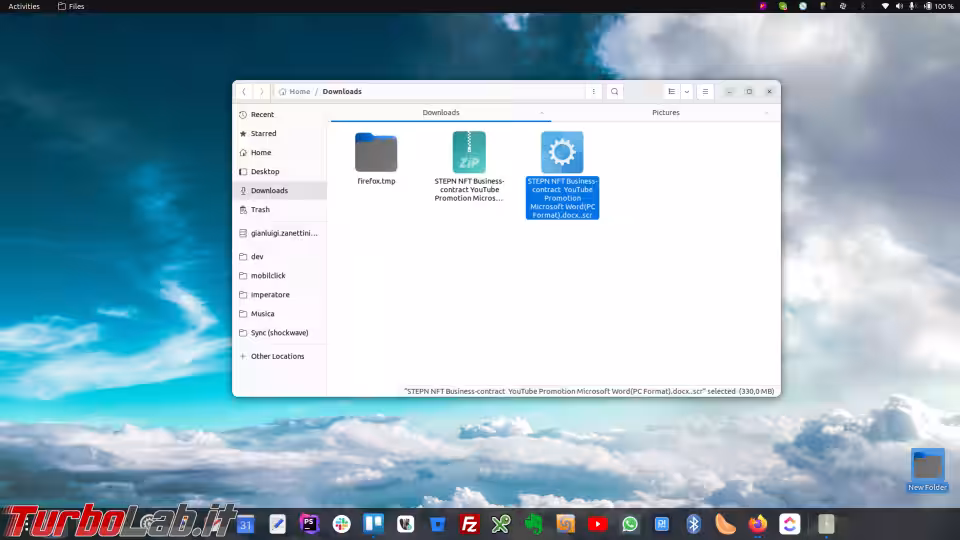Launch the text editor from the dock
This screenshot has height=540, width=960.
(x=277, y=524)
